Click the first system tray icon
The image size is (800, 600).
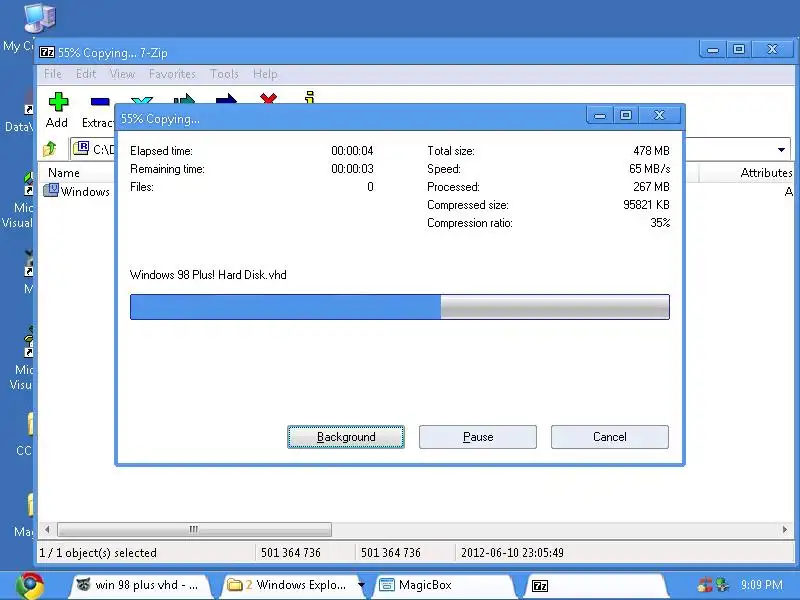pos(706,585)
